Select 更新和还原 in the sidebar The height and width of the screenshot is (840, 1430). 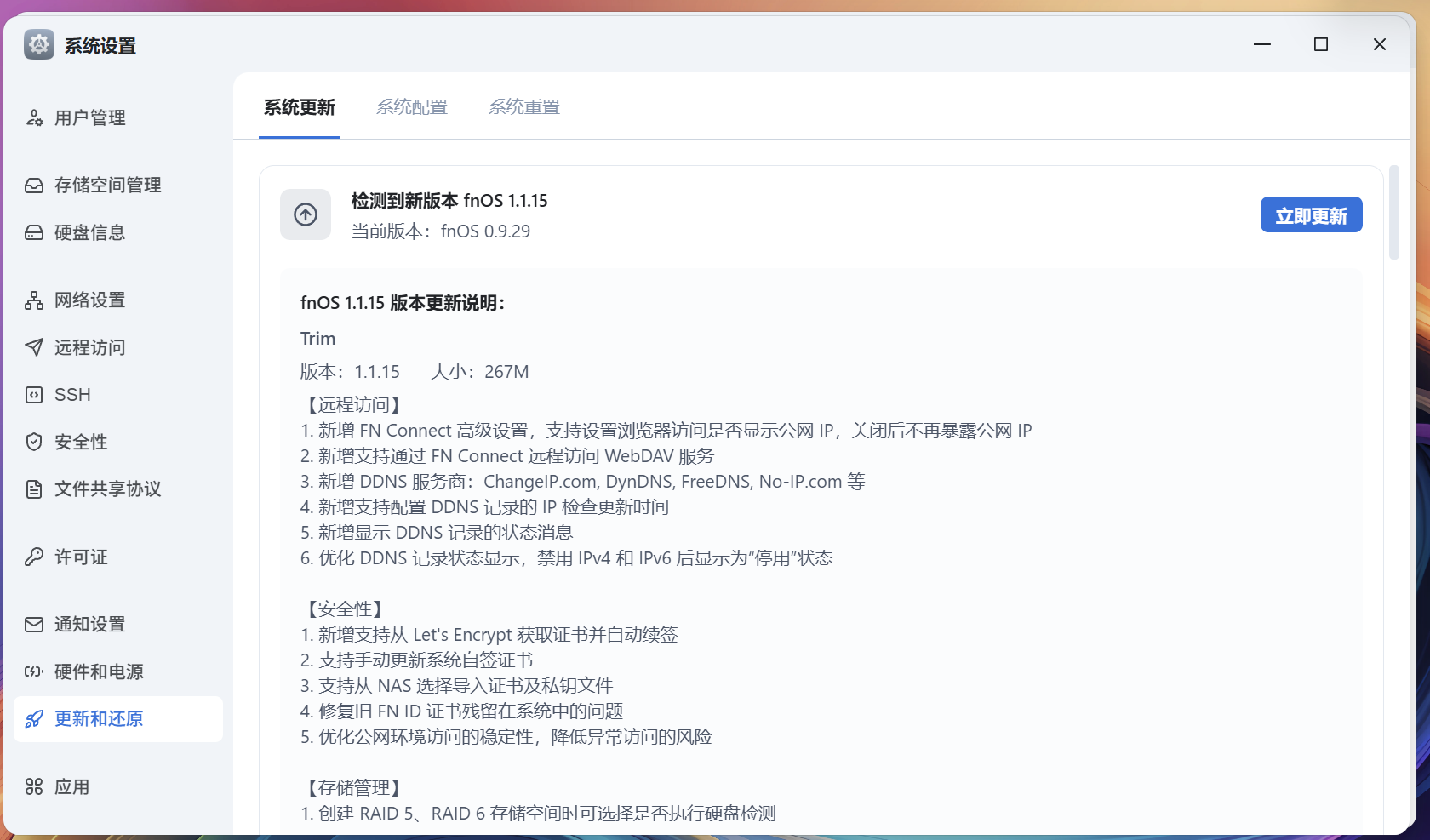97,719
